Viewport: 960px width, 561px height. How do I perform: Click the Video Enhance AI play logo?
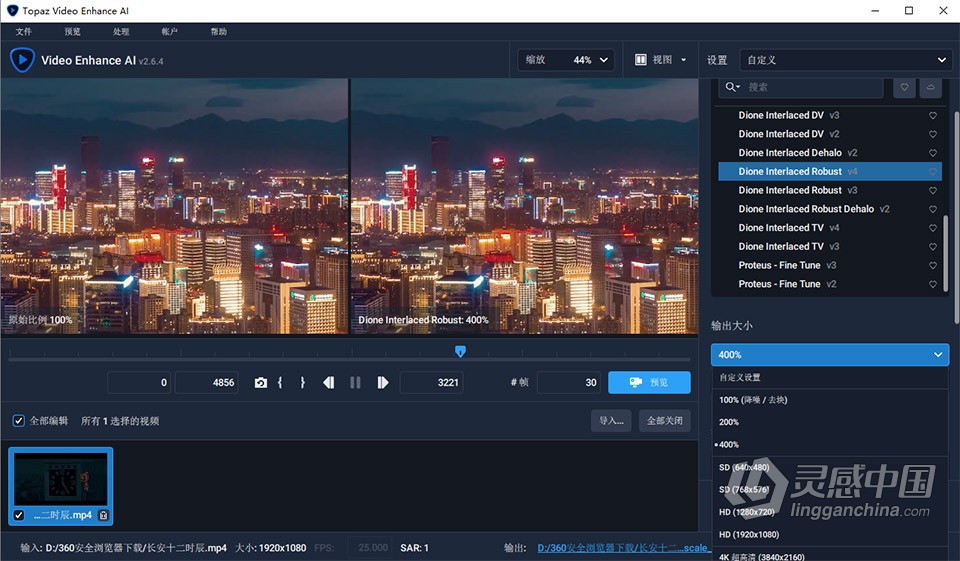(23, 60)
